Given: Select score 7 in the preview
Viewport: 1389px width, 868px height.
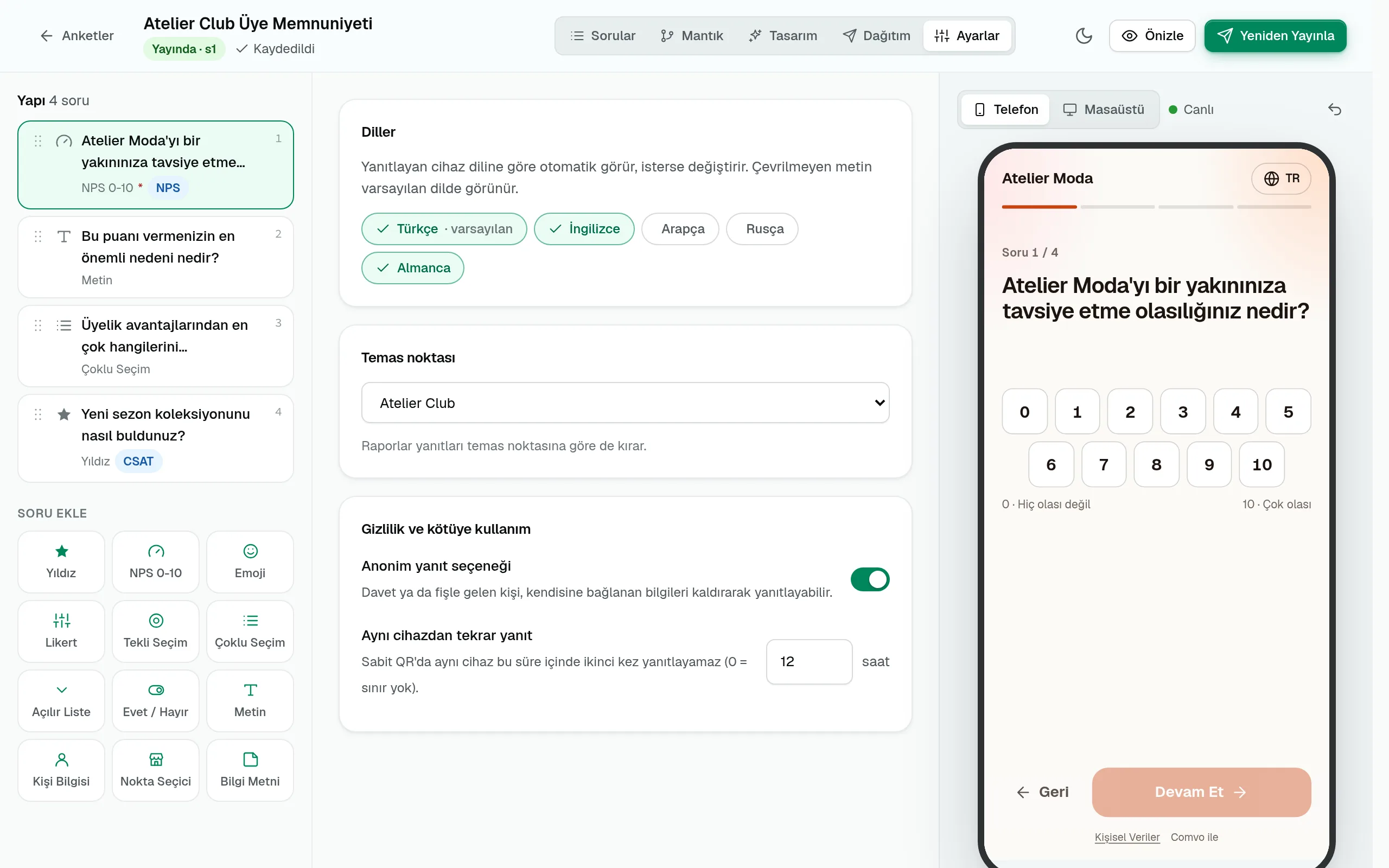Looking at the screenshot, I should tap(1103, 464).
